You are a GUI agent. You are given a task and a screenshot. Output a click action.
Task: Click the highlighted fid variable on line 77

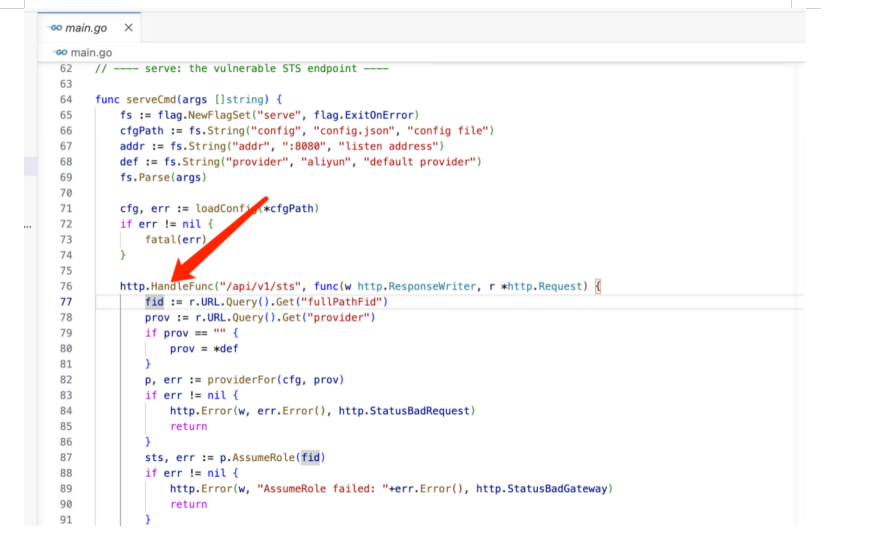click(x=154, y=302)
